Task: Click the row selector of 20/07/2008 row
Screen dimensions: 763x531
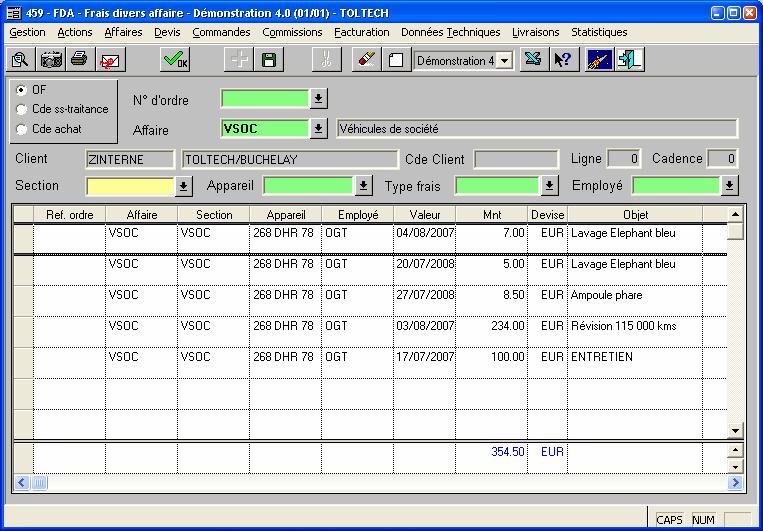Action: 23,270
